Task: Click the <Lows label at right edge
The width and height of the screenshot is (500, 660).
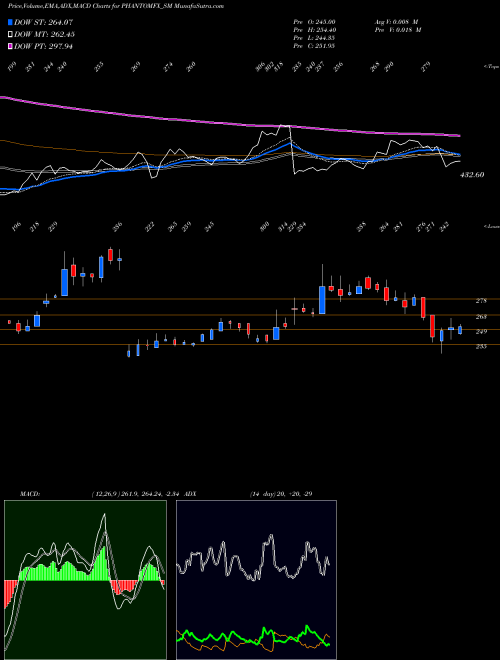Action: (x=492, y=226)
